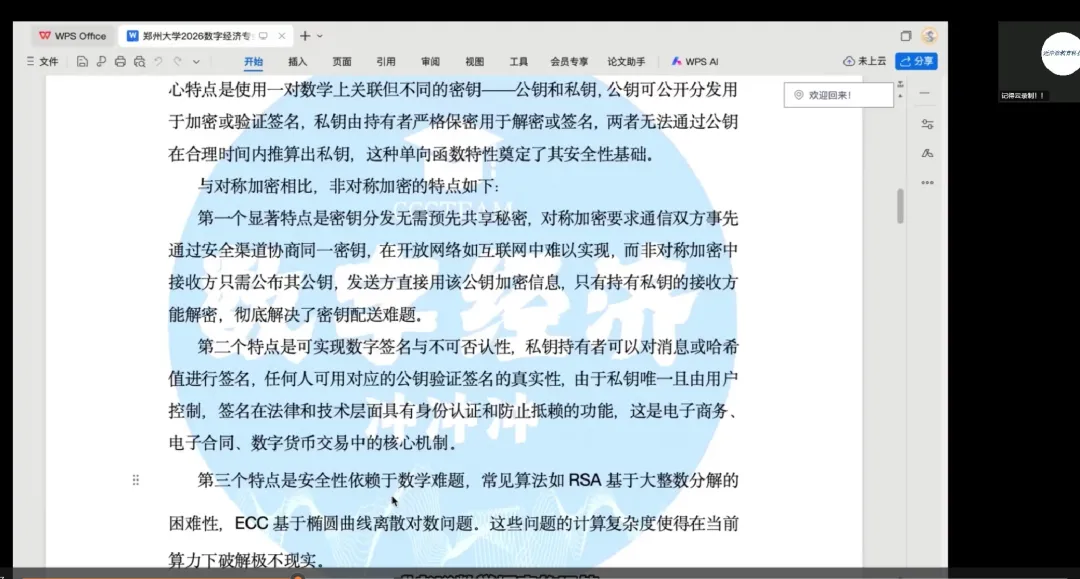Click the Print Preview icon
Viewport: 1080px width, 579px height.
click(x=139, y=61)
